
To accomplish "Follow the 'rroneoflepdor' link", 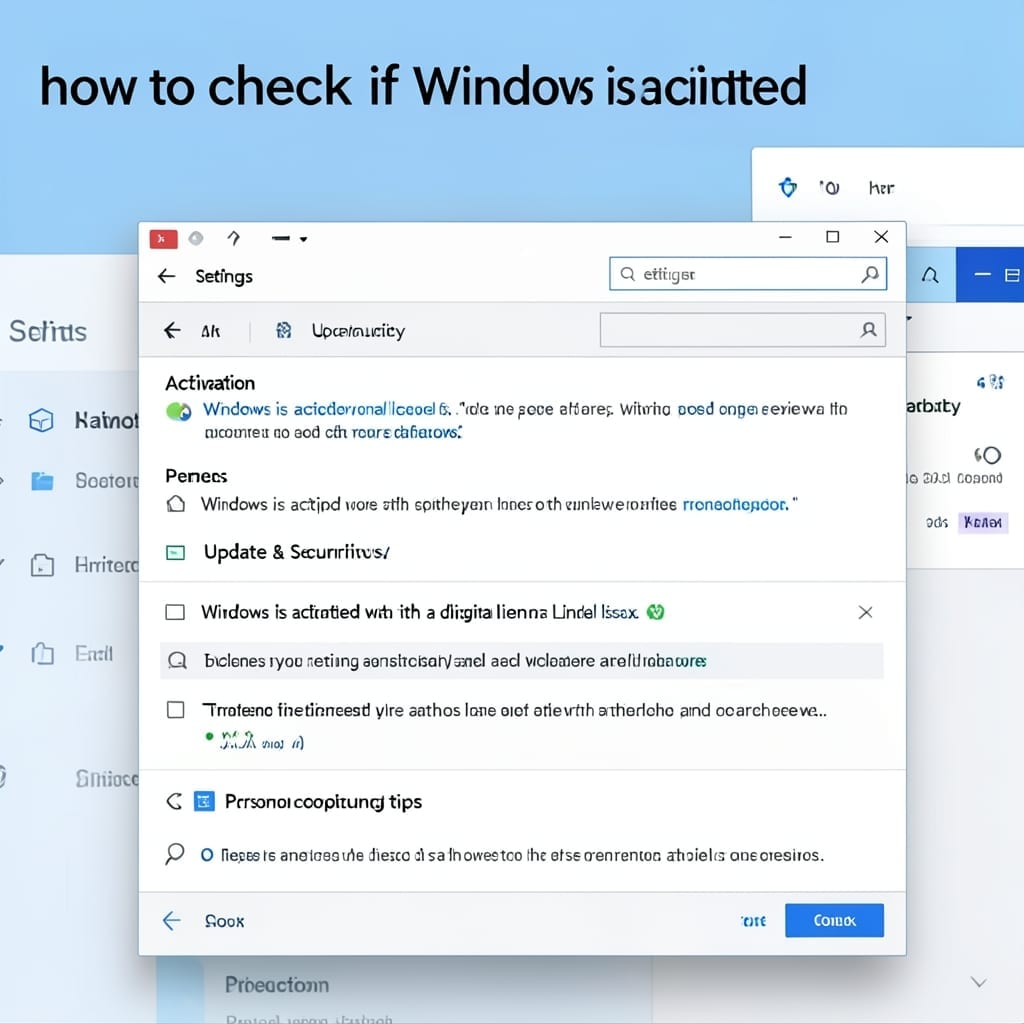I will [x=735, y=505].
